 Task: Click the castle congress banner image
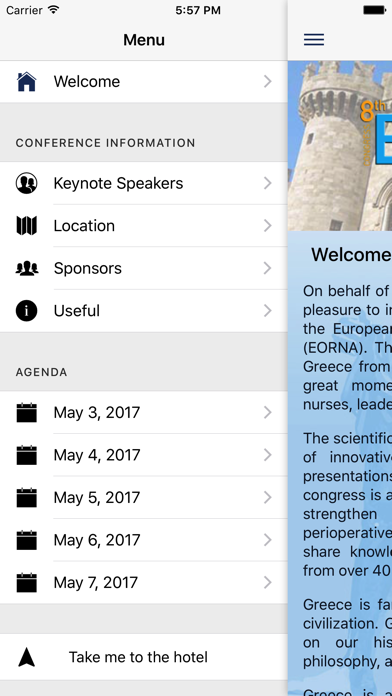coord(340,146)
